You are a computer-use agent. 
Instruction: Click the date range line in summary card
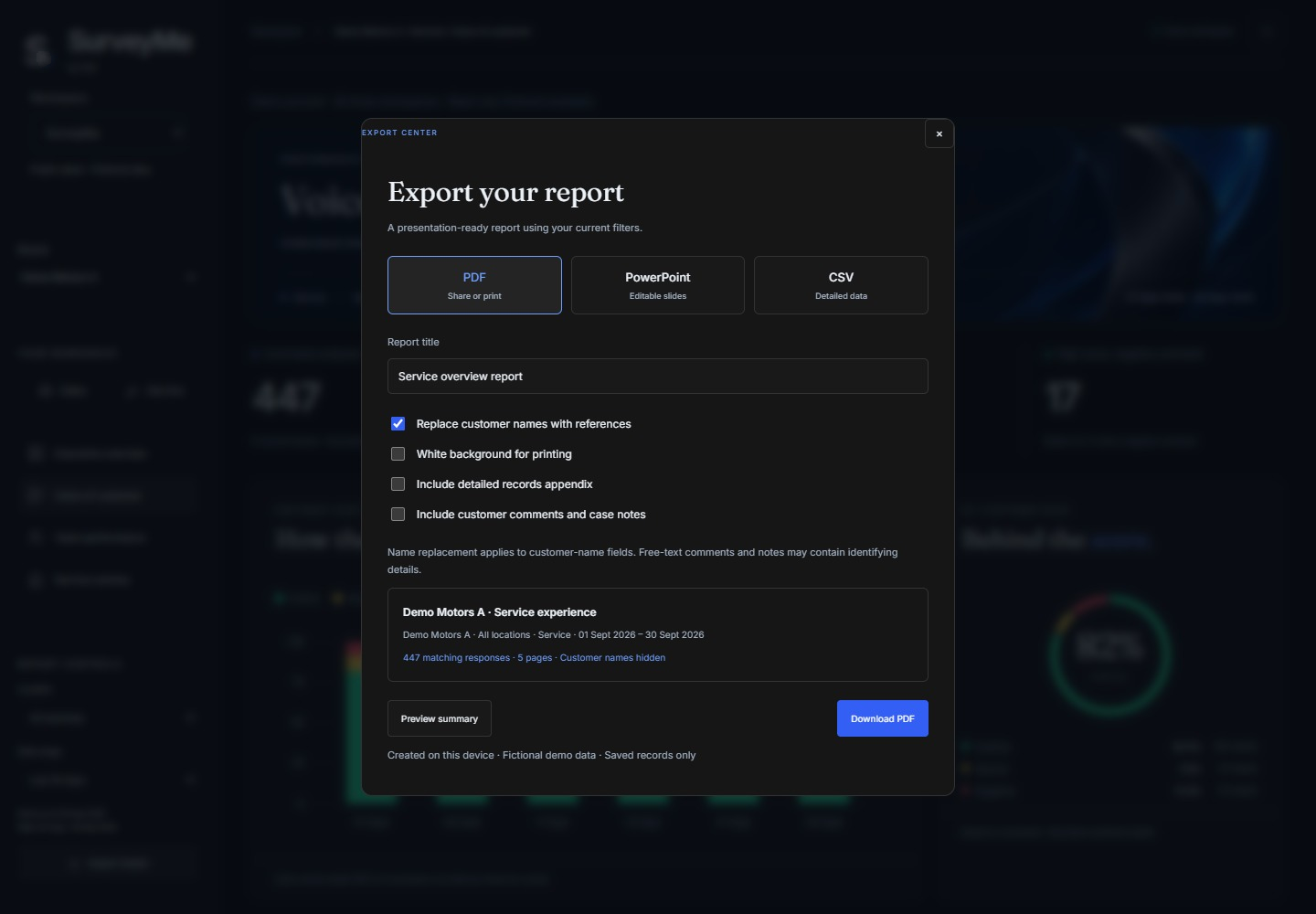[553, 635]
